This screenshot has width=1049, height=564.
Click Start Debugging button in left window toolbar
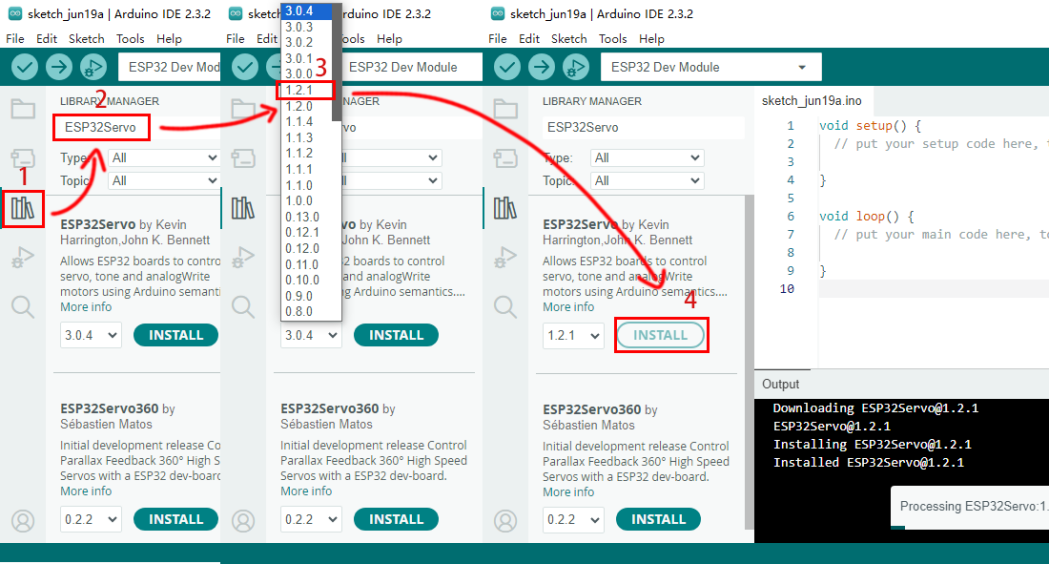93,67
